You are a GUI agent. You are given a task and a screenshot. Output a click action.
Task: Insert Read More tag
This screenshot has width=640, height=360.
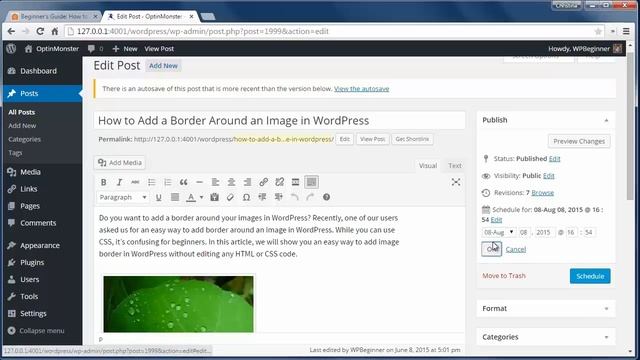coord(295,182)
